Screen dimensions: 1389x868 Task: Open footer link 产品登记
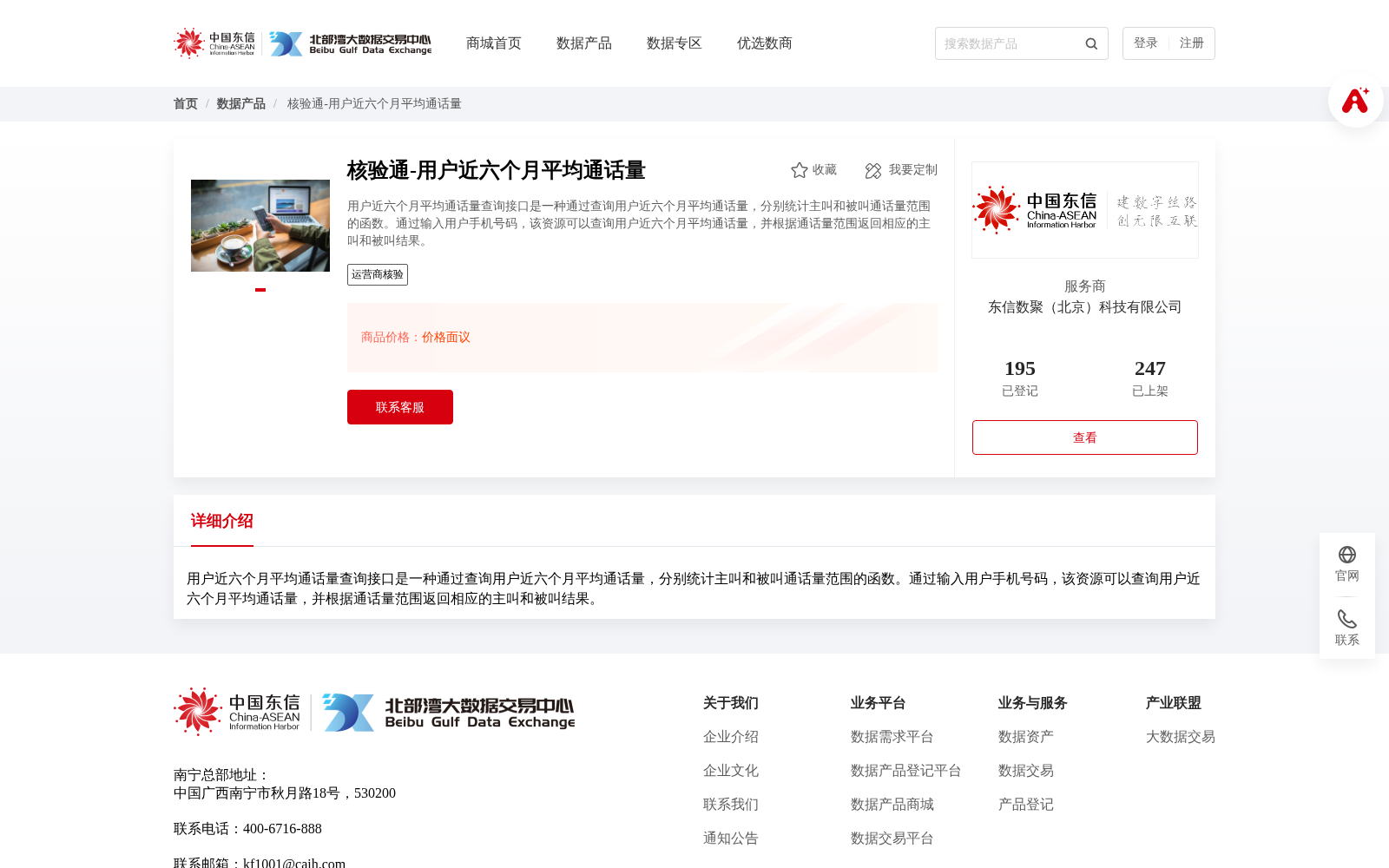coord(1026,805)
